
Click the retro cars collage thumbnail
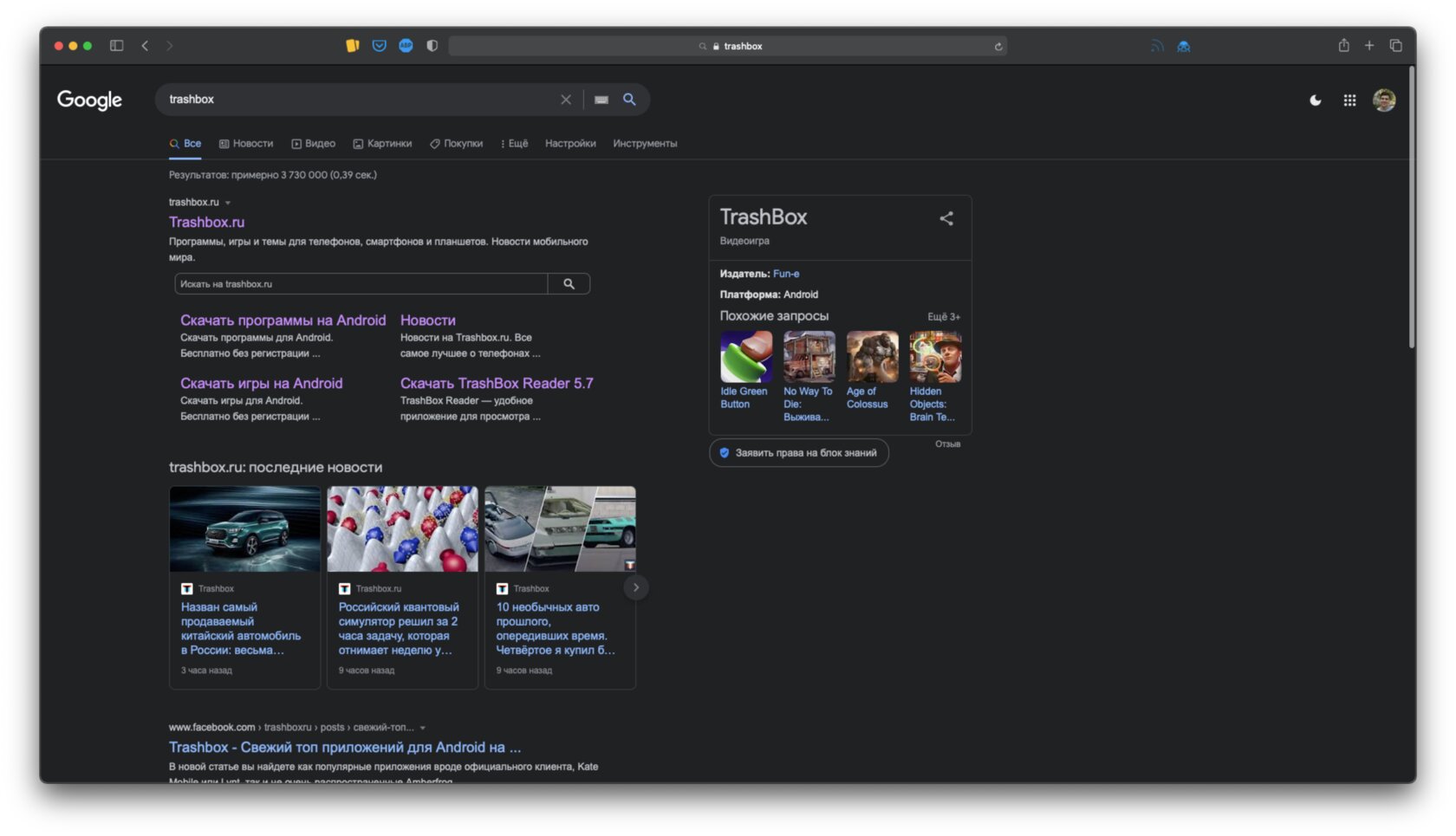pos(560,528)
